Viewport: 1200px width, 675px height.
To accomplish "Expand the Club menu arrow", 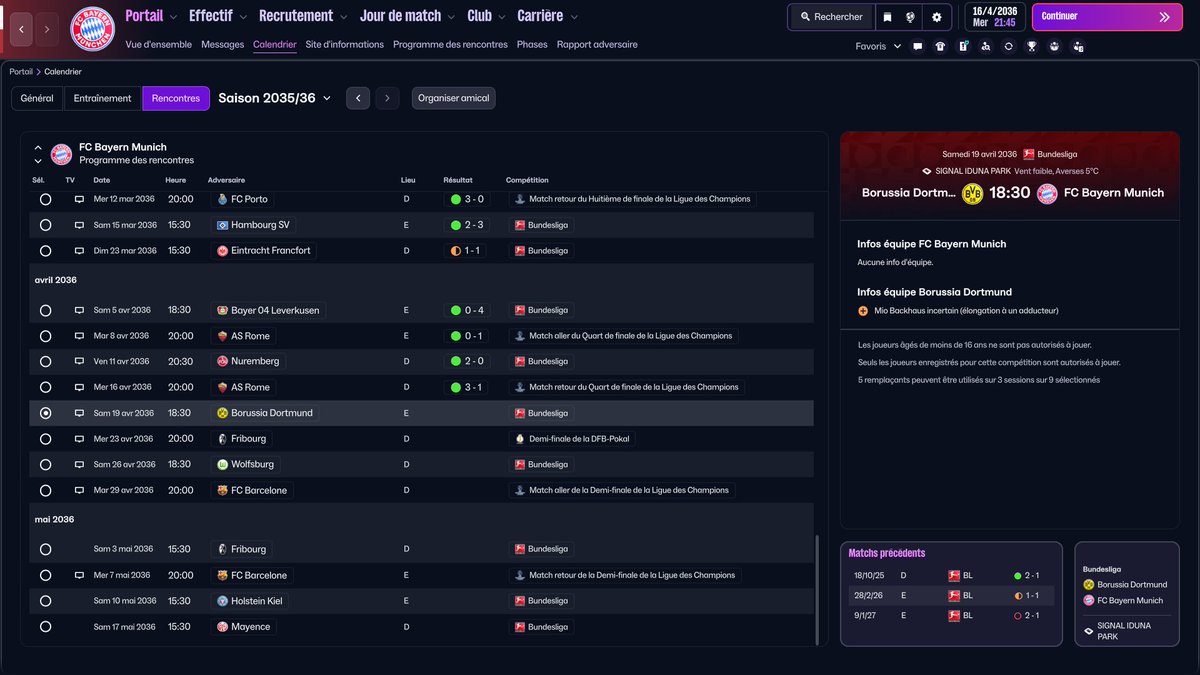I will [x=502, y=17].
